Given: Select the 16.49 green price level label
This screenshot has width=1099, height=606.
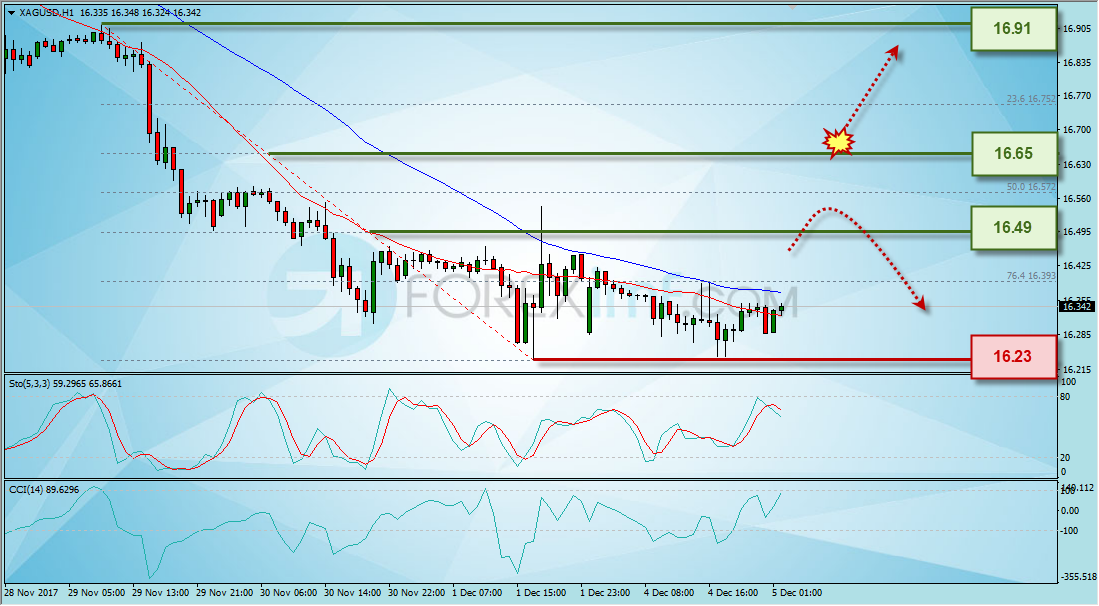Looking at the screenshot, I should [x=1013, y=228].
